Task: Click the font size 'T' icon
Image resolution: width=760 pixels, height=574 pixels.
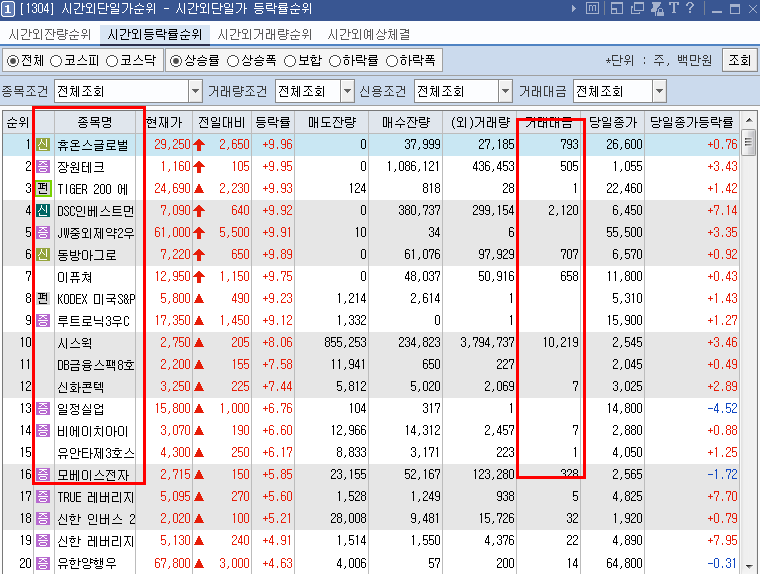Action: [674, 8]
